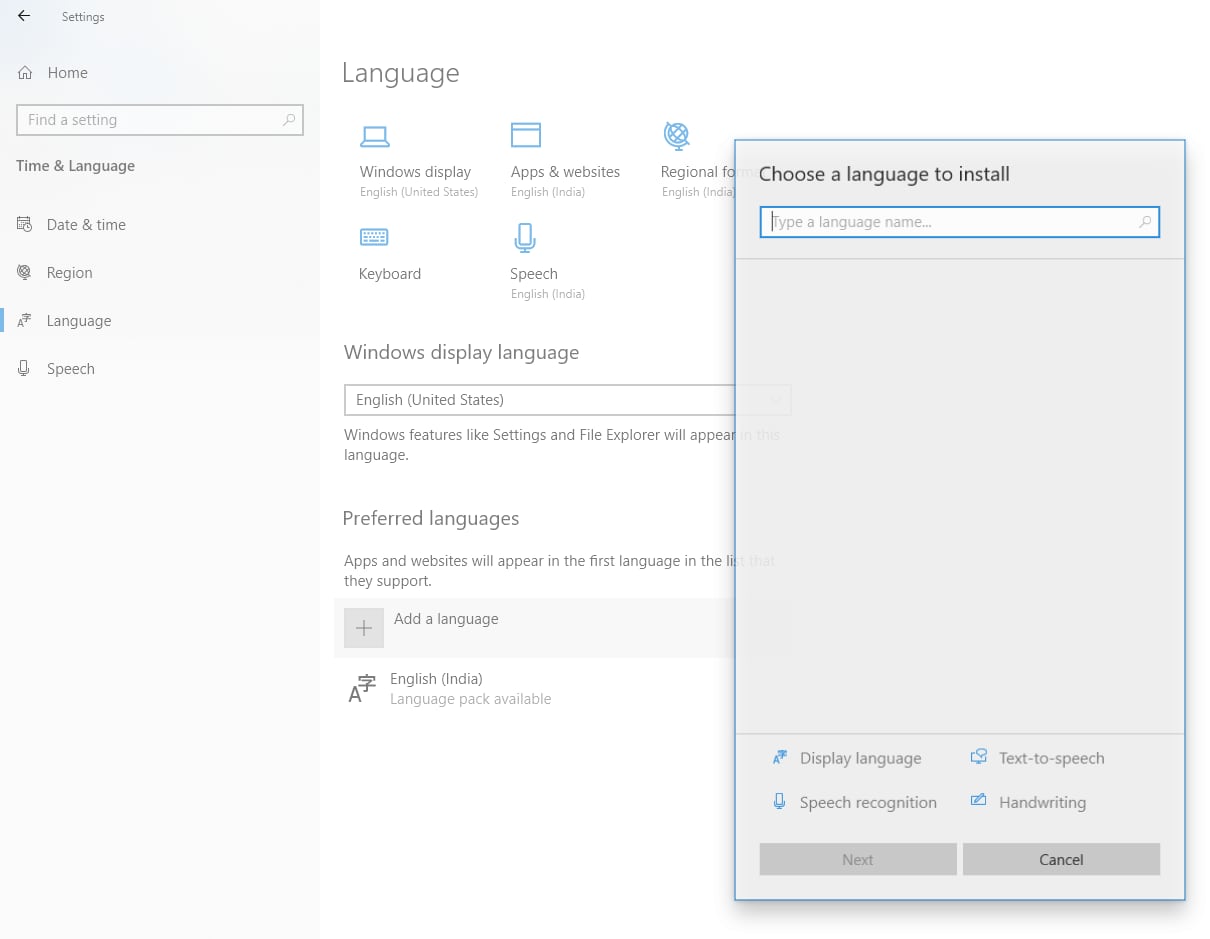
Task: Click the Speech microphone icon in sidebar
Action: (x=25, y=368)
